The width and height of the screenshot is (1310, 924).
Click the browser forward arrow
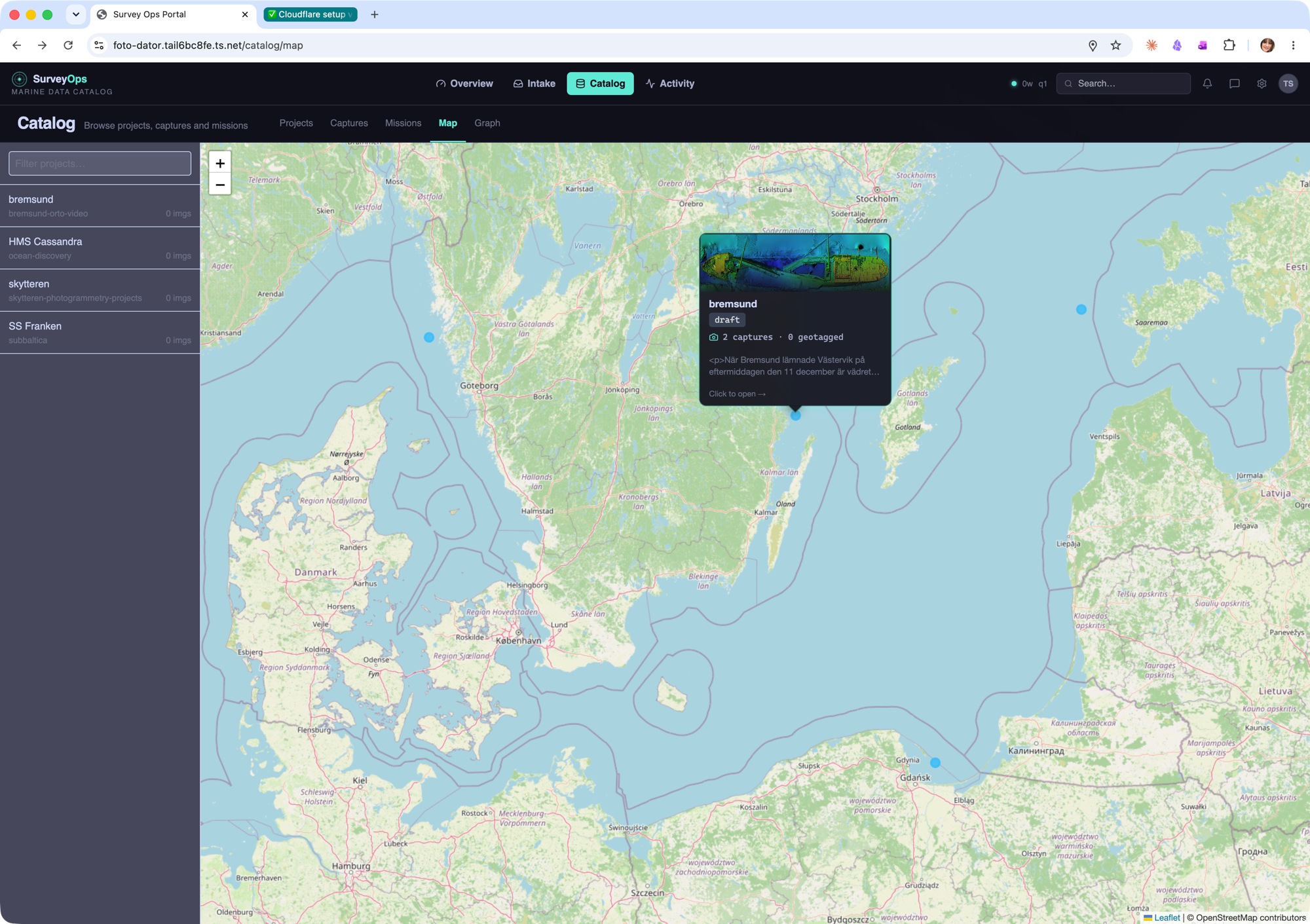(x=42, y=45)
